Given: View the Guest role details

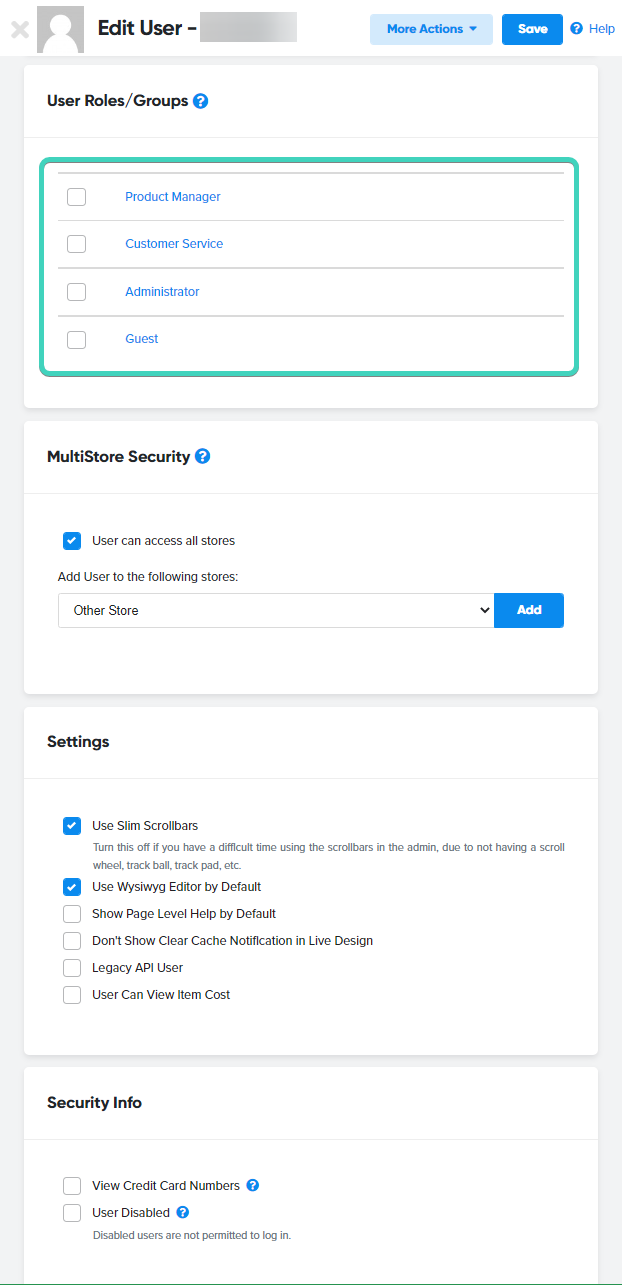Looking at the screenshot, I should point(141,338).
